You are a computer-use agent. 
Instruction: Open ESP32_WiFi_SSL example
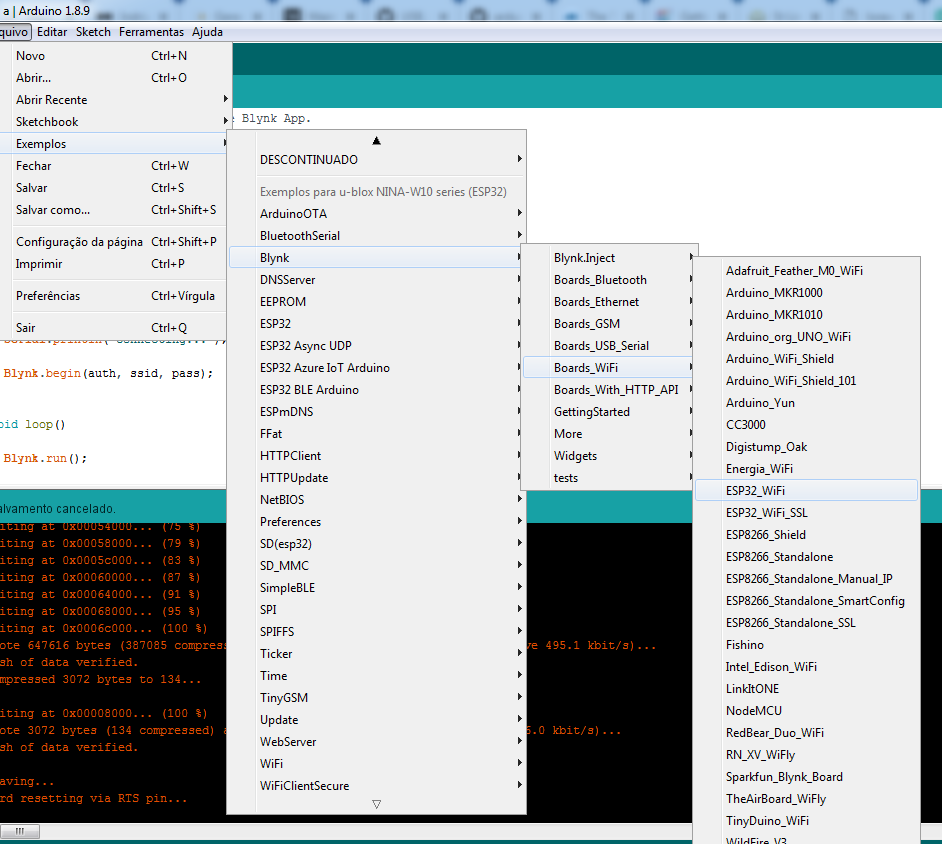806,513
